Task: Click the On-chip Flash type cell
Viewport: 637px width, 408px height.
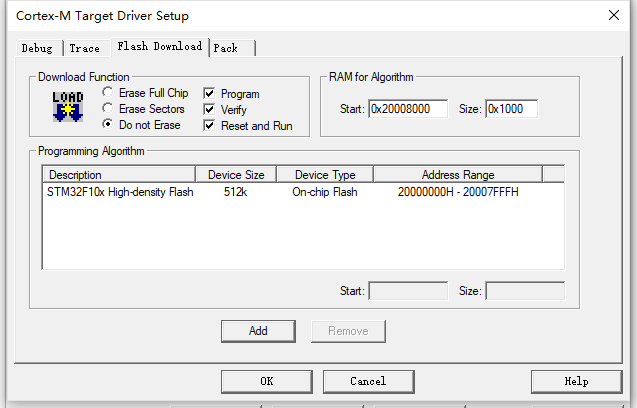Action: coord(325,192)
